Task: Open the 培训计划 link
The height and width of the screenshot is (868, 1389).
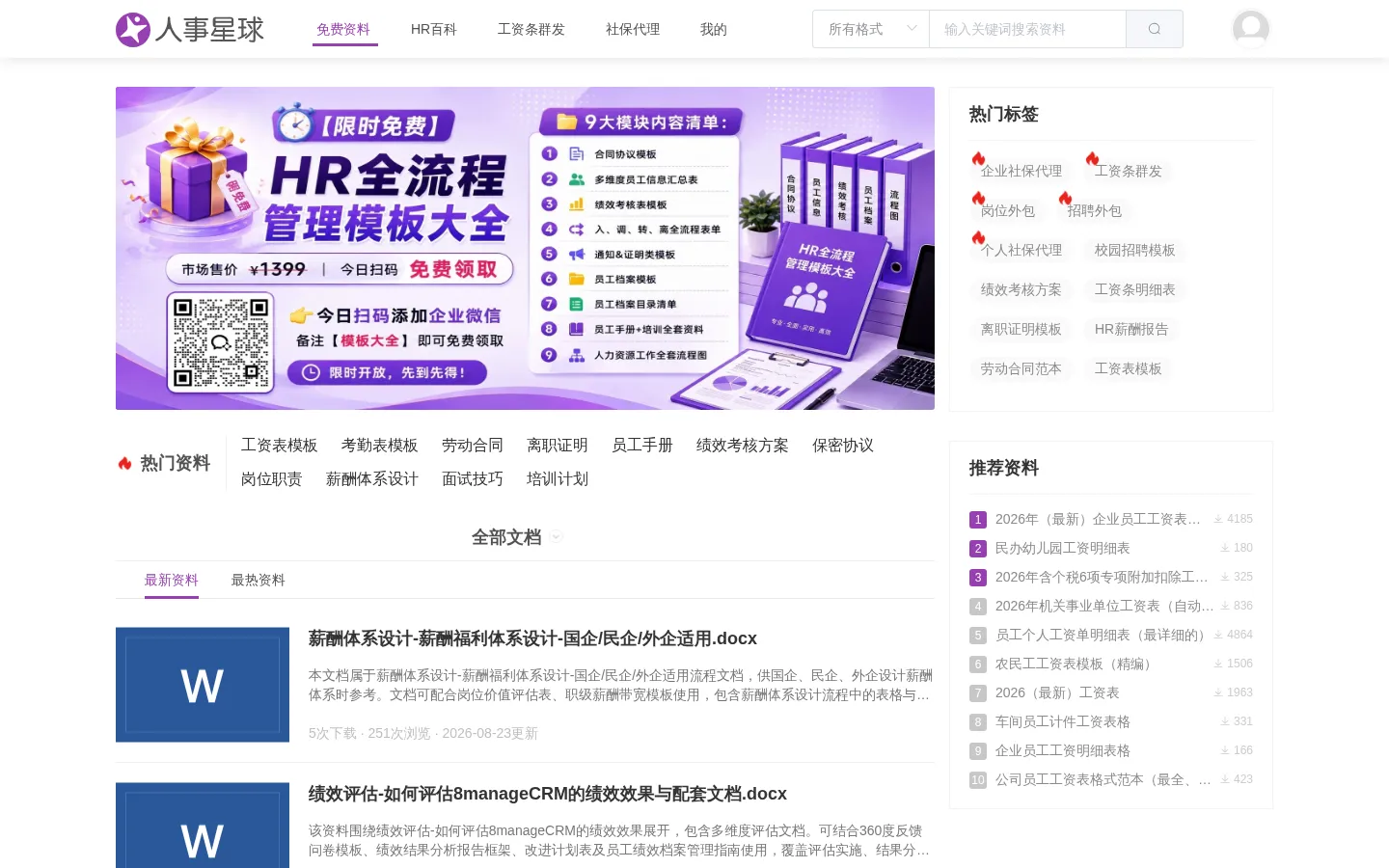Action: coord(558,478)
